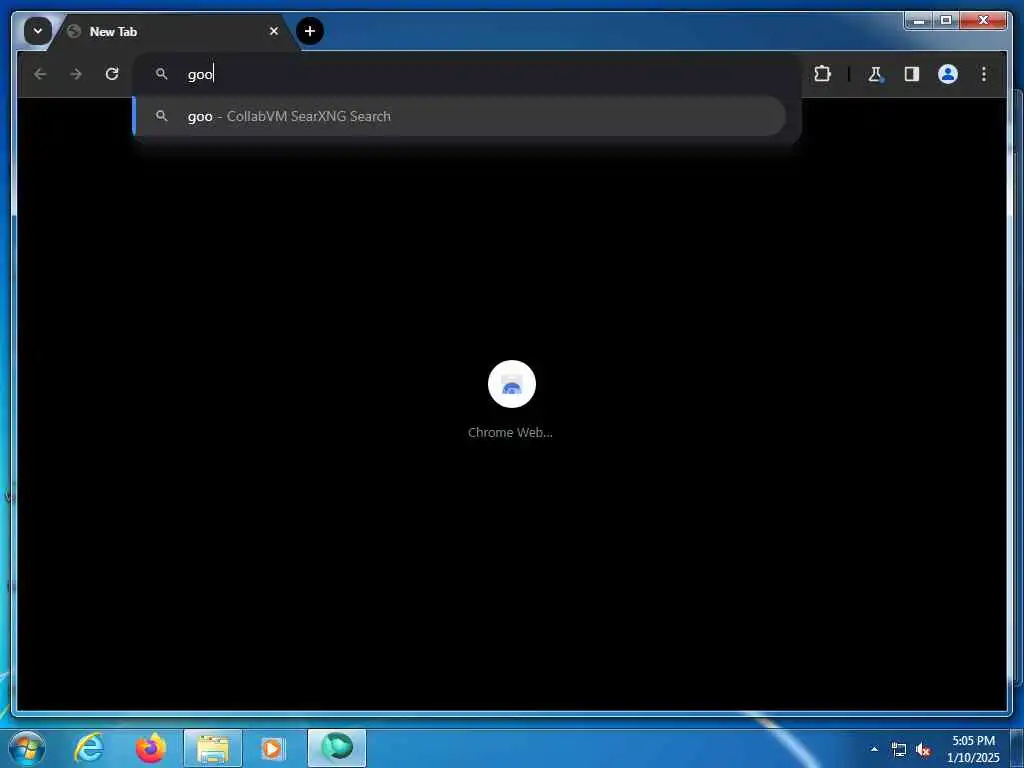
Task: Close the New Tab tab
Action: tap(274, 31)
